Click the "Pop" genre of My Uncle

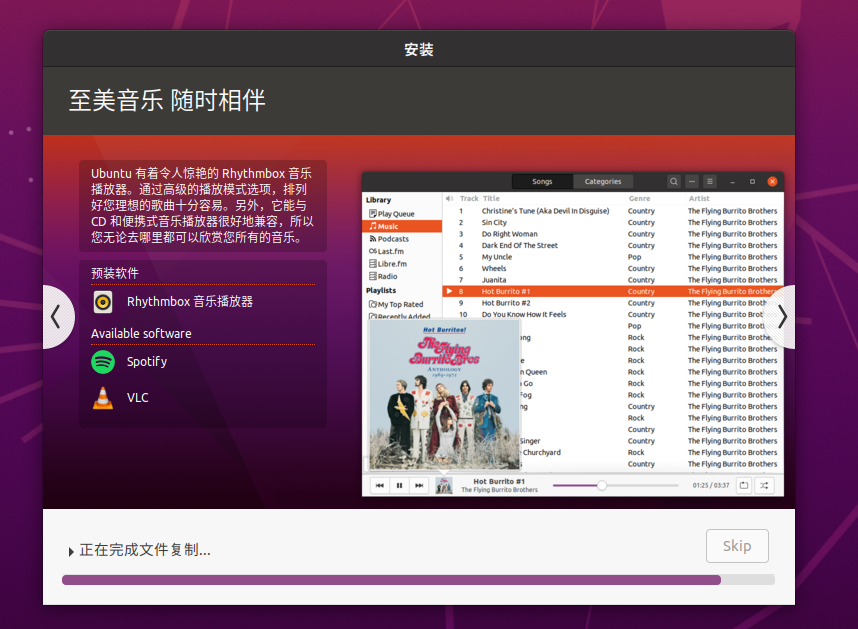pos(634,257)
